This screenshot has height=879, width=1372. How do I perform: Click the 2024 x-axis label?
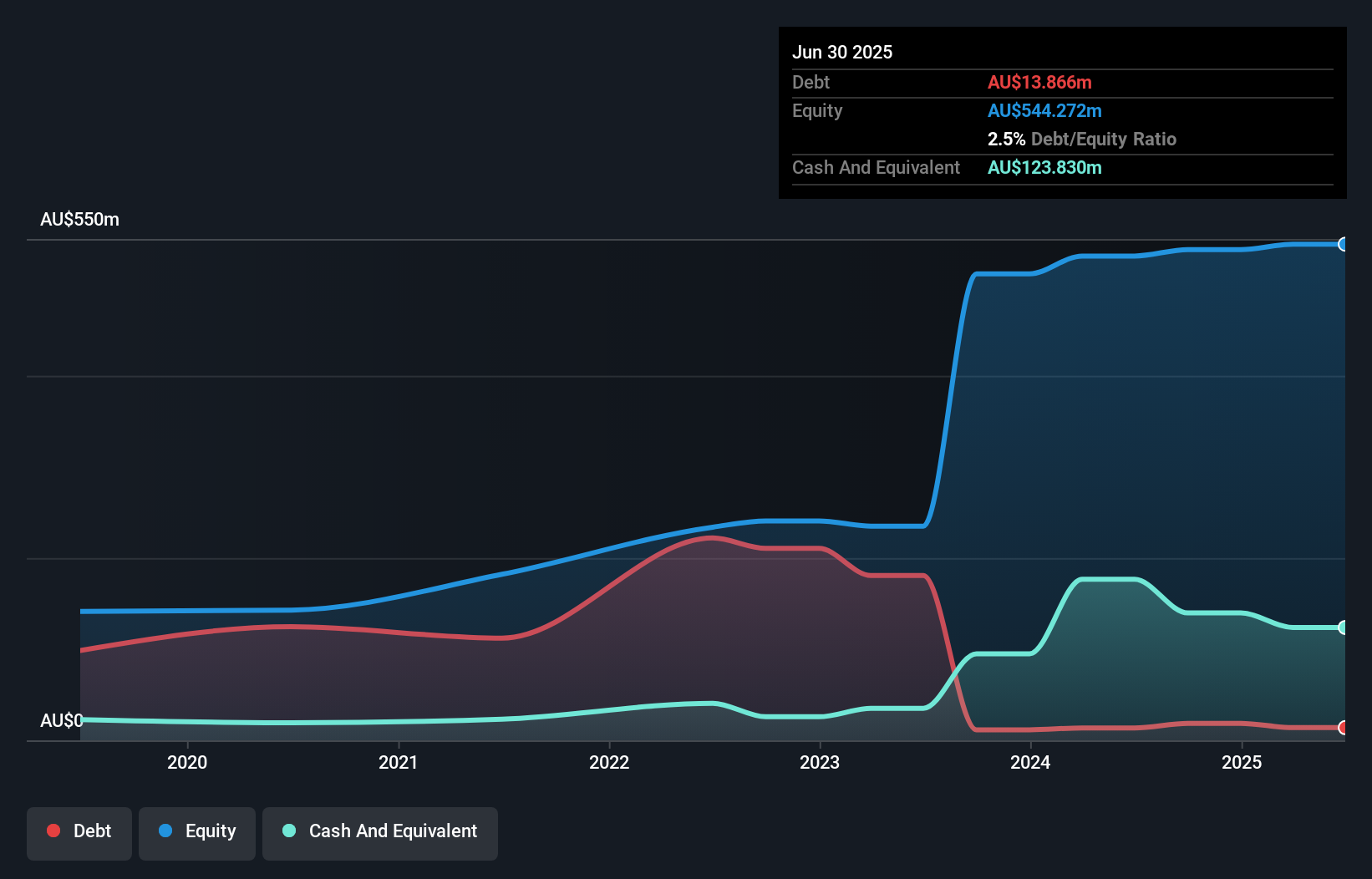pos(1030,762)
